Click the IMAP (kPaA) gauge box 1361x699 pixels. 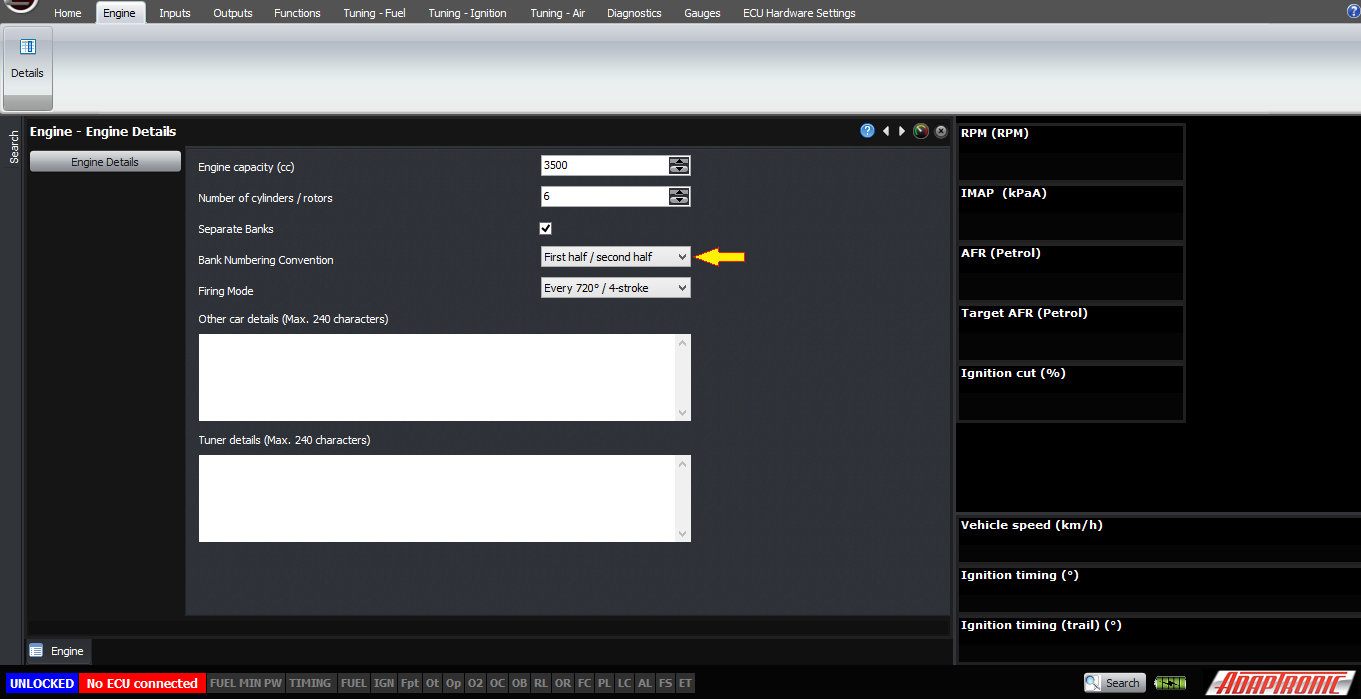click(x=1071, y=212)
